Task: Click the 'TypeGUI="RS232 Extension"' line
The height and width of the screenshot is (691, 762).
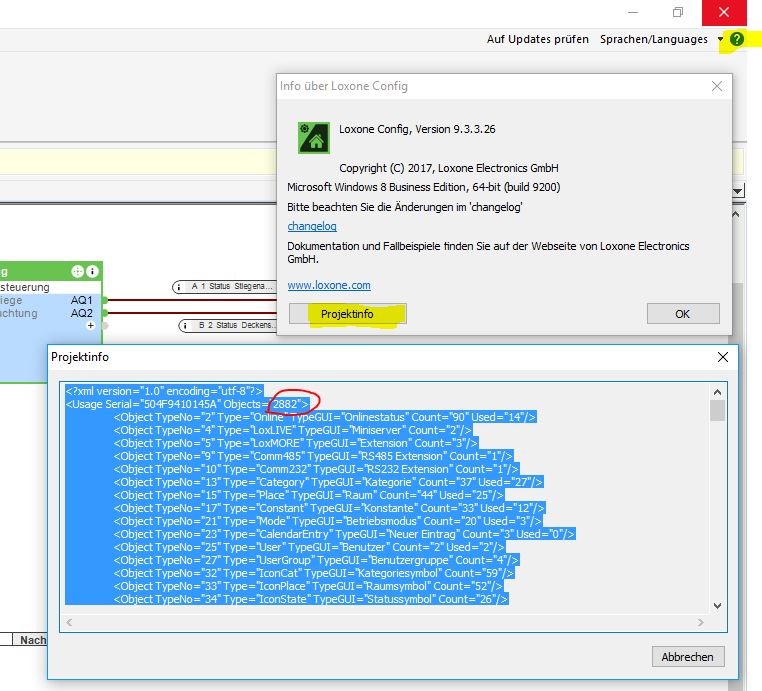Action: (316, 469)
